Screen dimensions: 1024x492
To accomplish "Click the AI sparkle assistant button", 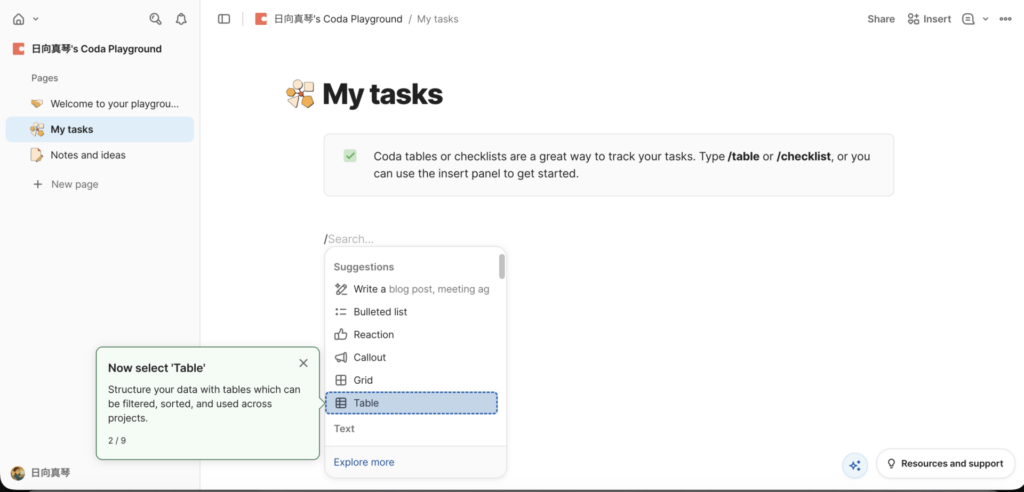I will [x=854, y=464].
